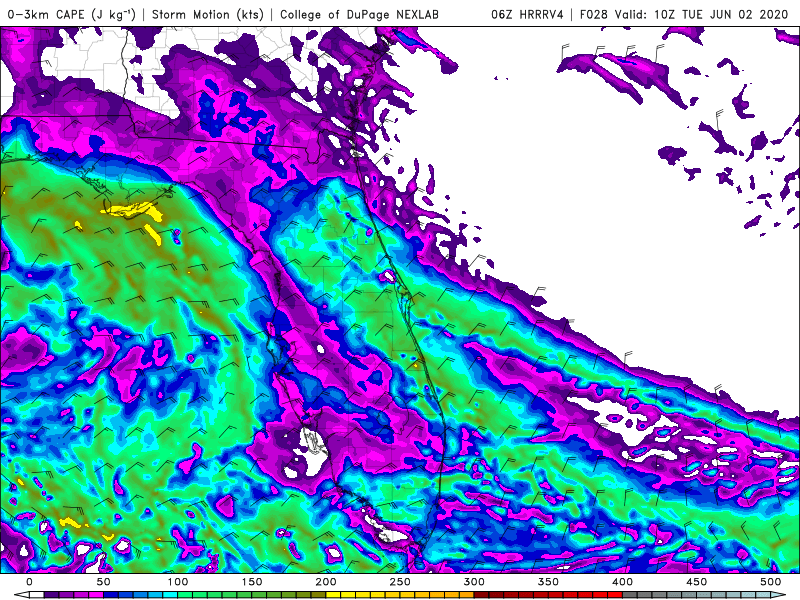Screen dimensions: 800x600
Task: Select the "100" color scale label
Action: click(x=177, y=582)
